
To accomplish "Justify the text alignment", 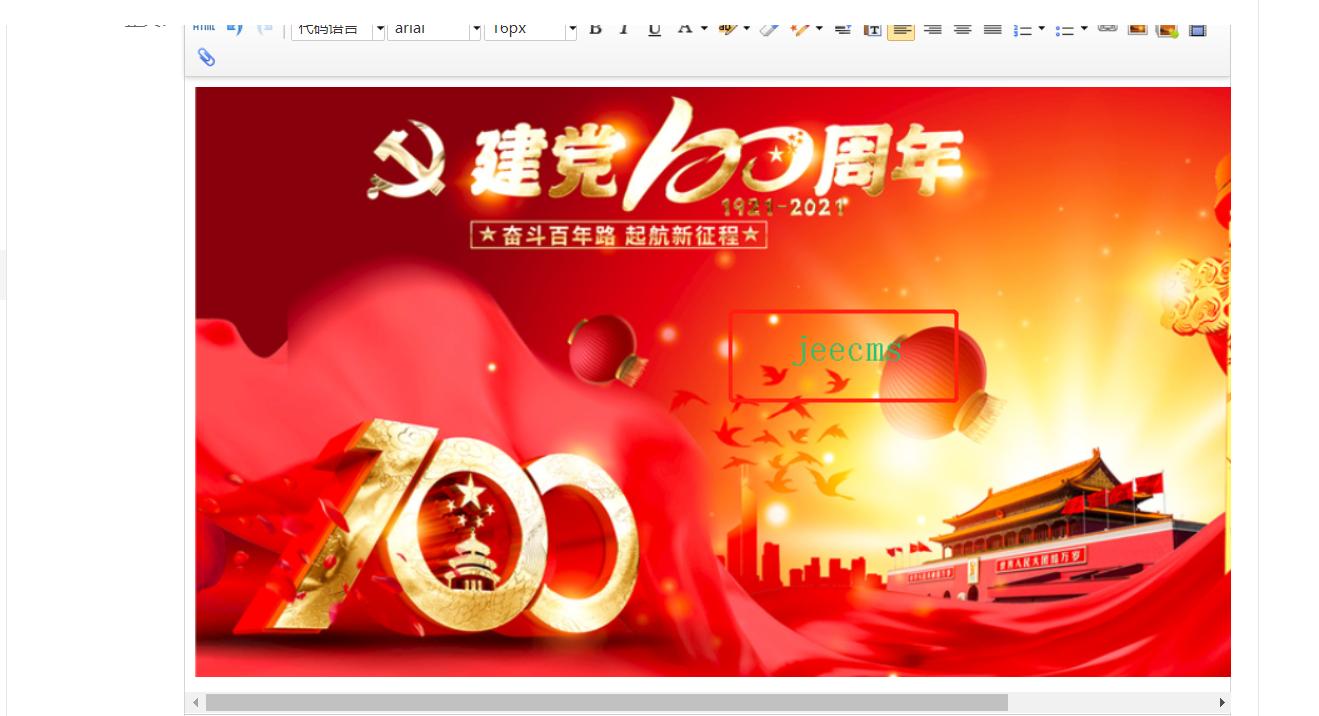I will [992, 29].
